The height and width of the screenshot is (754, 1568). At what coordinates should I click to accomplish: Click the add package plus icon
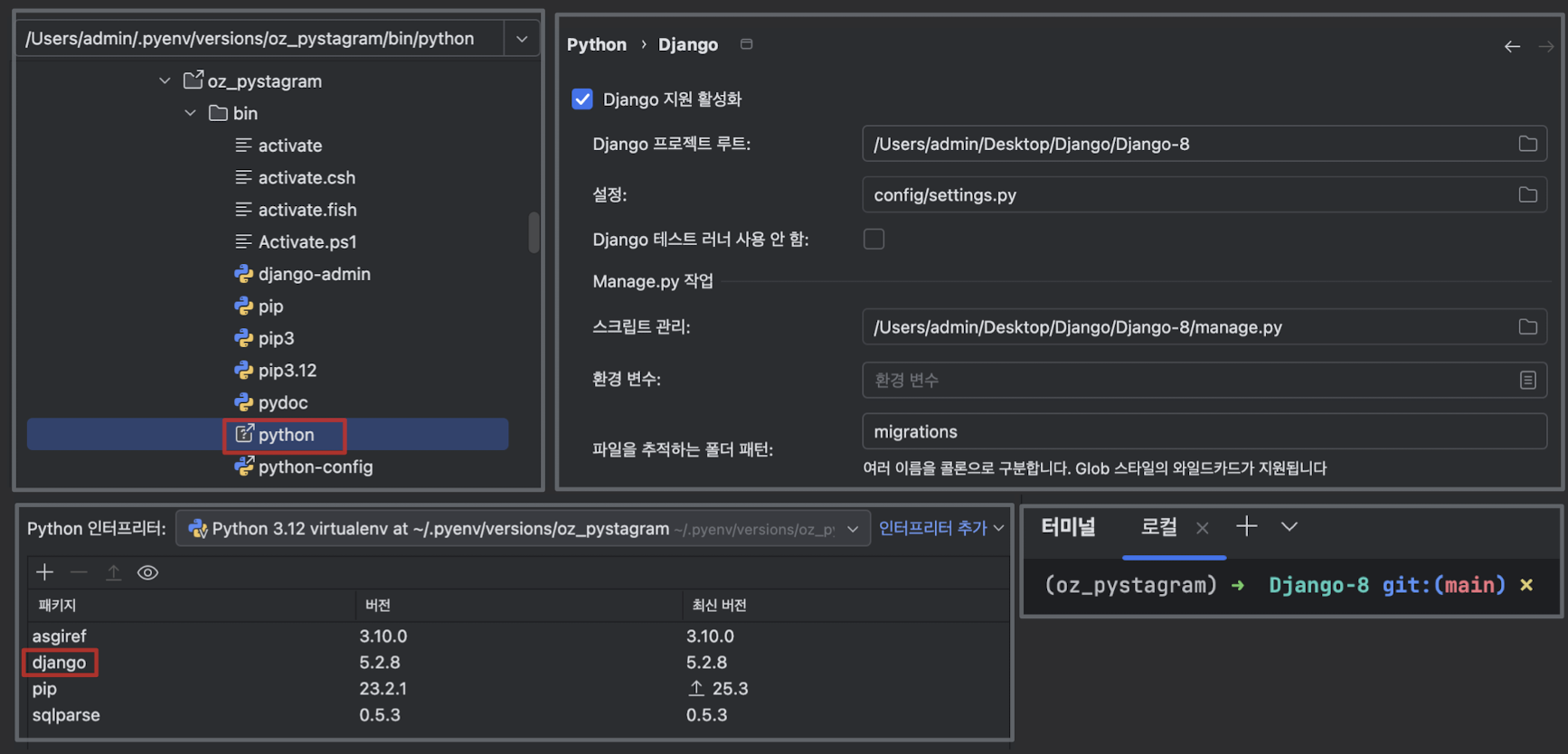(x=44, y=572)
